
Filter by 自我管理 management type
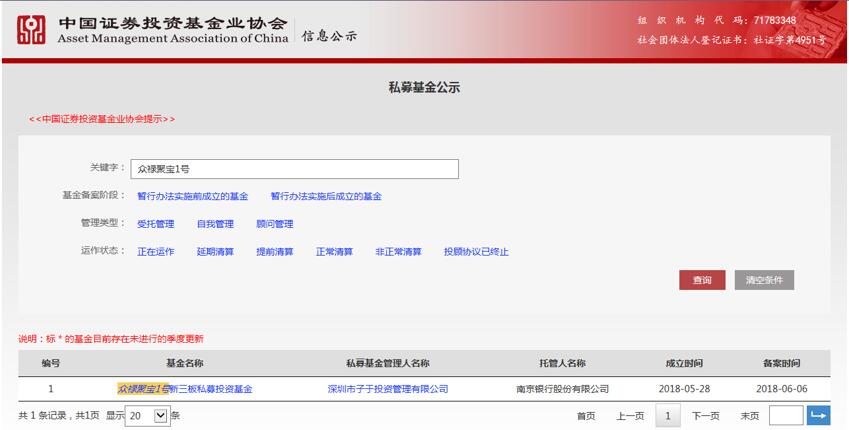click(x=215, y=224)
